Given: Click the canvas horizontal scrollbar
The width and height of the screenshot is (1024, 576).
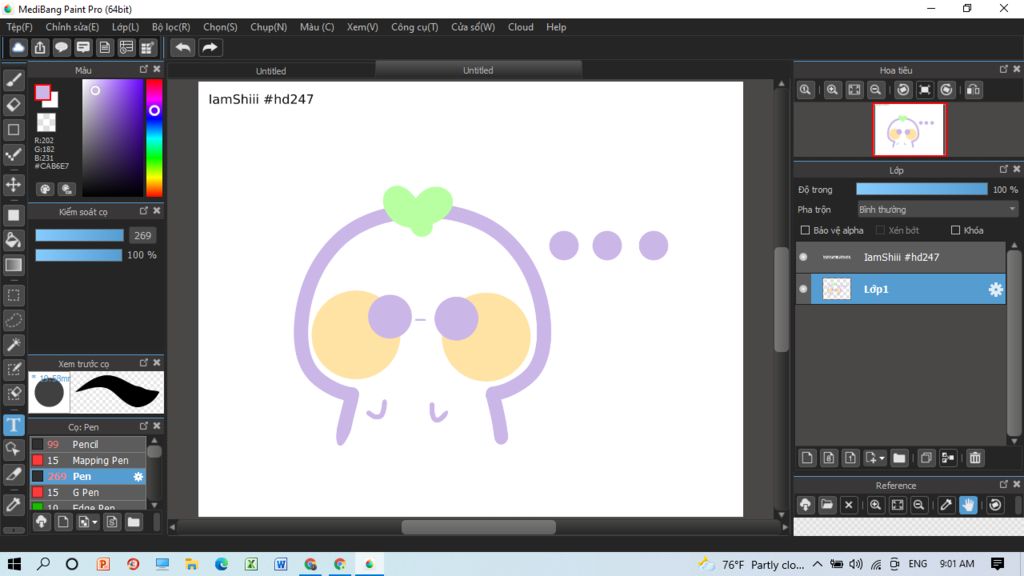Looking at the screenshot, I should click(x=479, y=527).
